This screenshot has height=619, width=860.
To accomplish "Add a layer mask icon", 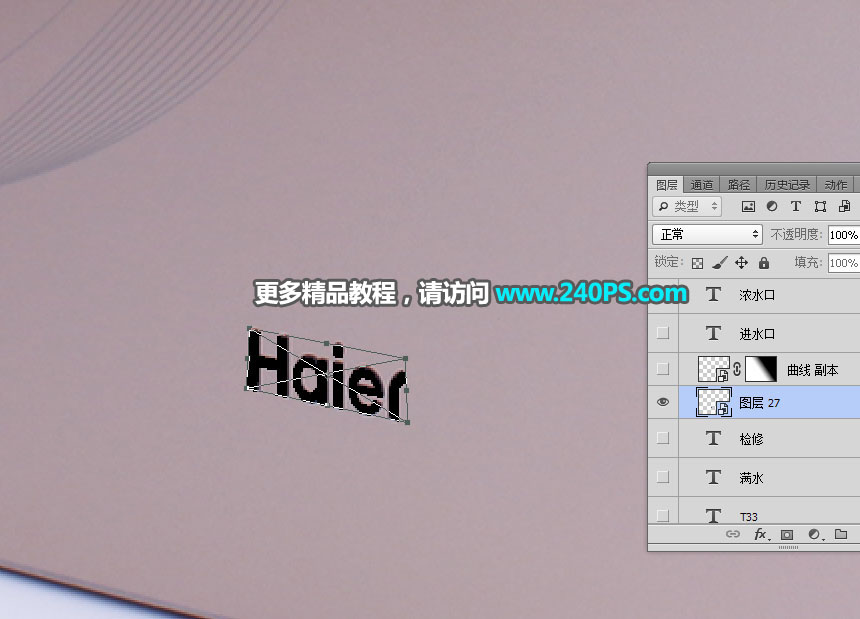I will tap(787, 535).
